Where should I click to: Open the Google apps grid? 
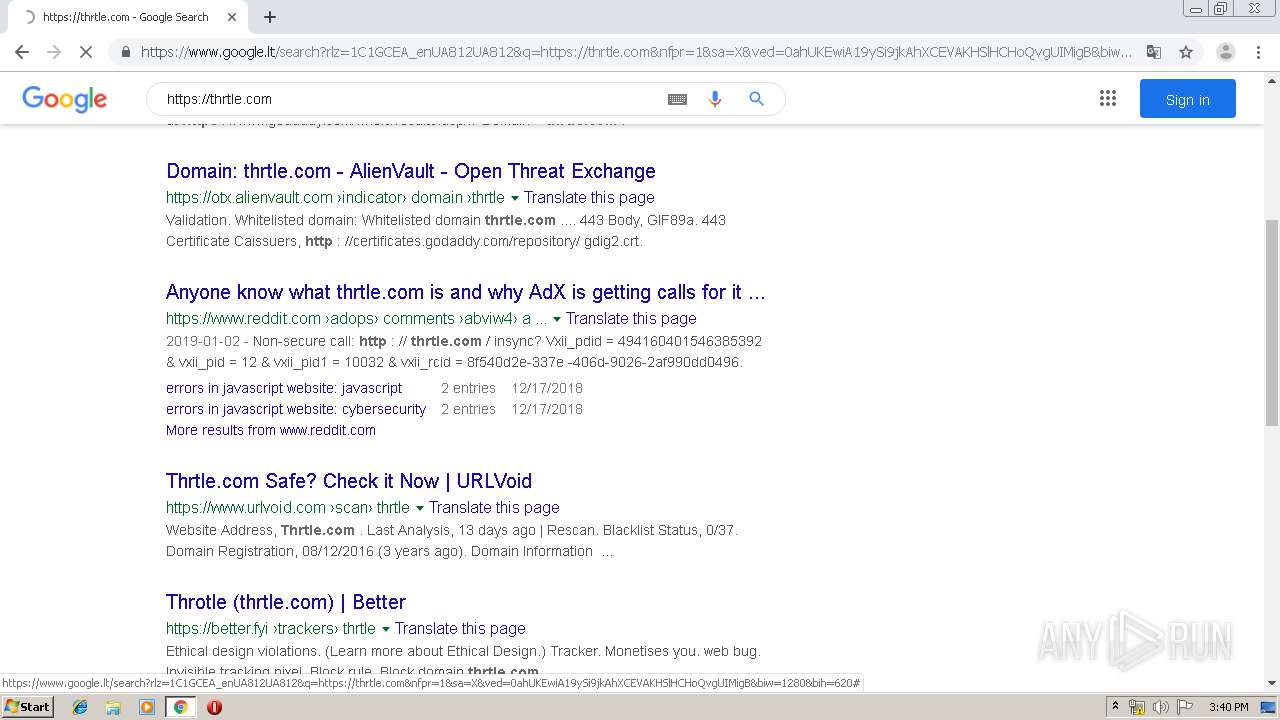coord(1108,98)
